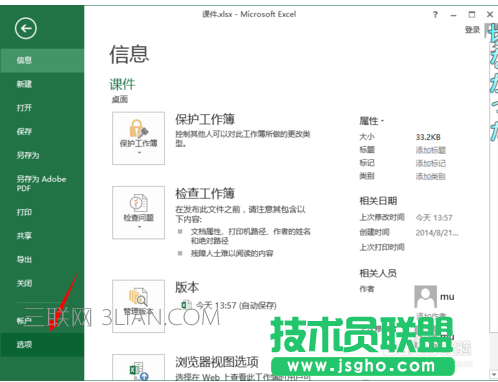
Task: Click 添加标题 (Add title) field
Action: [430, 150]
